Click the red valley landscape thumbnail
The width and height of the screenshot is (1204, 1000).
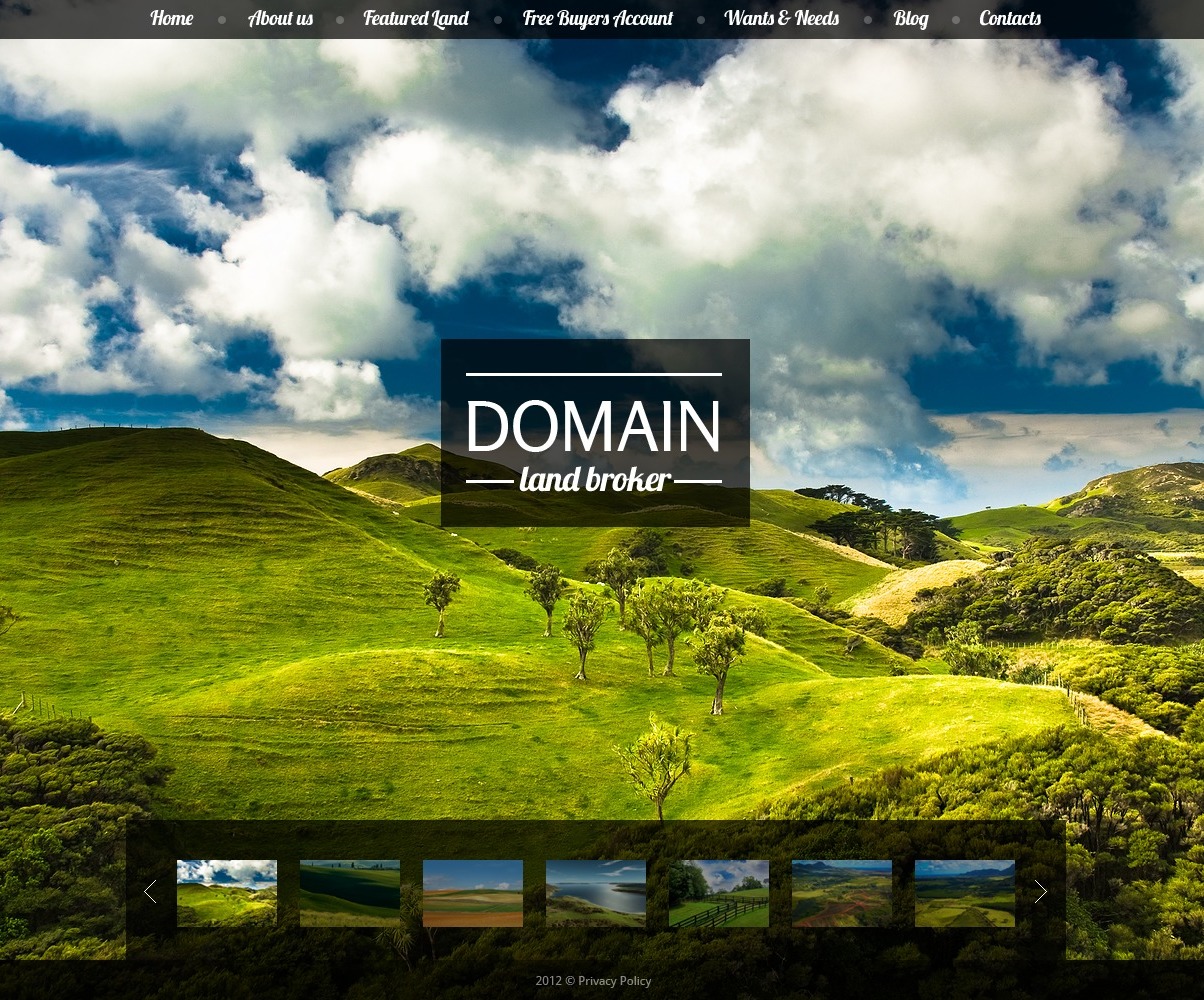click(x=841, y=891)
